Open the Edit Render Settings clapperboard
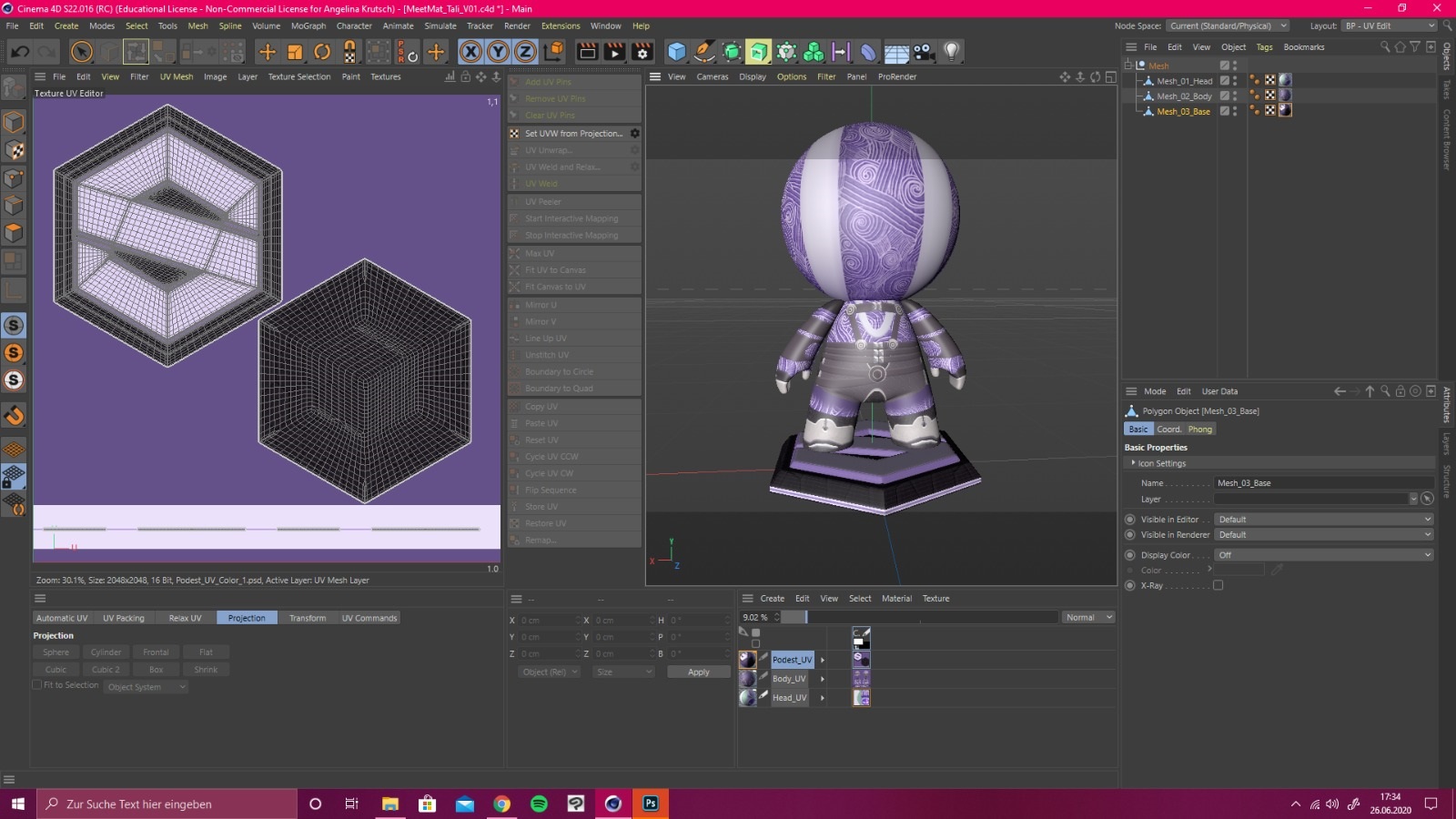Viewport: 1456px width, 819px height. [x=642, y=52]
